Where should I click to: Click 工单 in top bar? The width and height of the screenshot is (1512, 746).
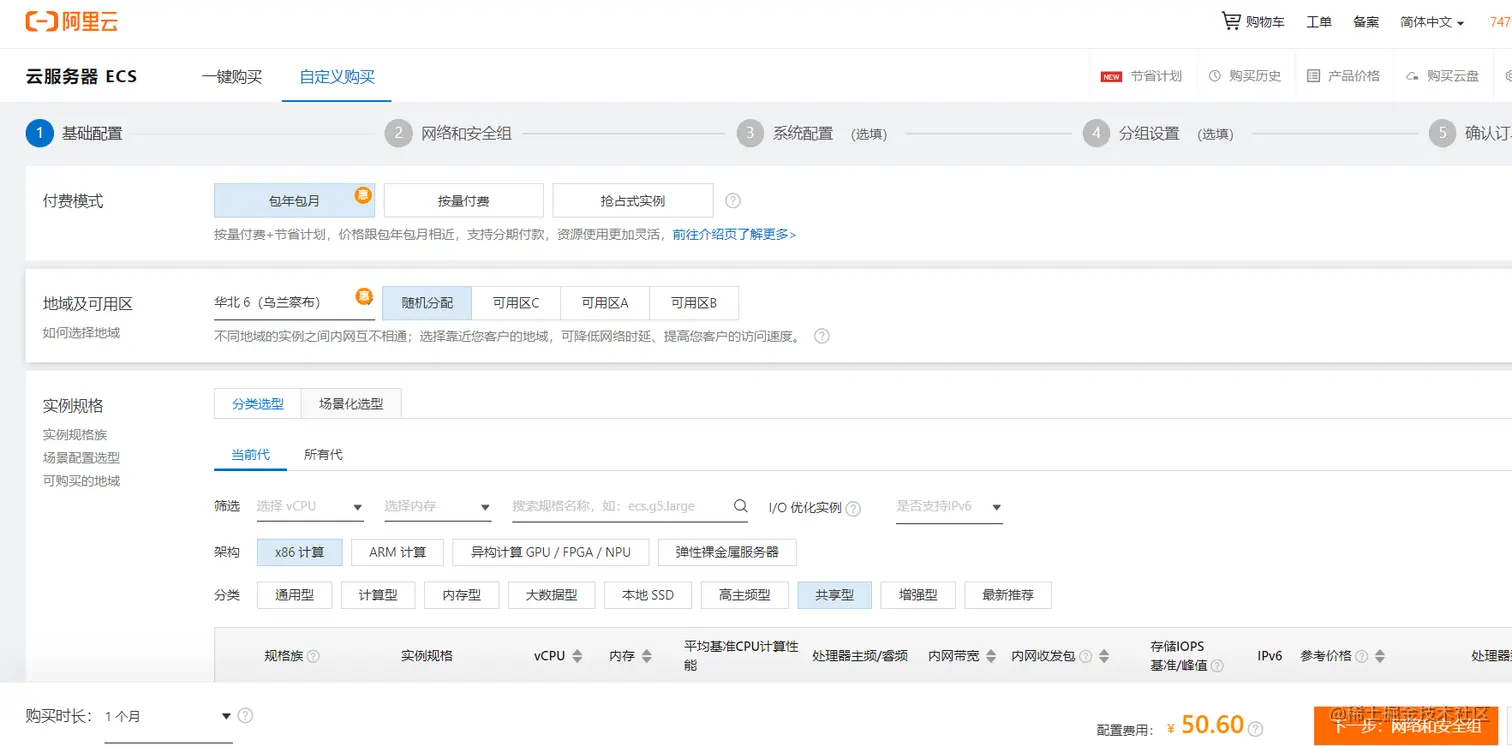(x=1319, y=22)
